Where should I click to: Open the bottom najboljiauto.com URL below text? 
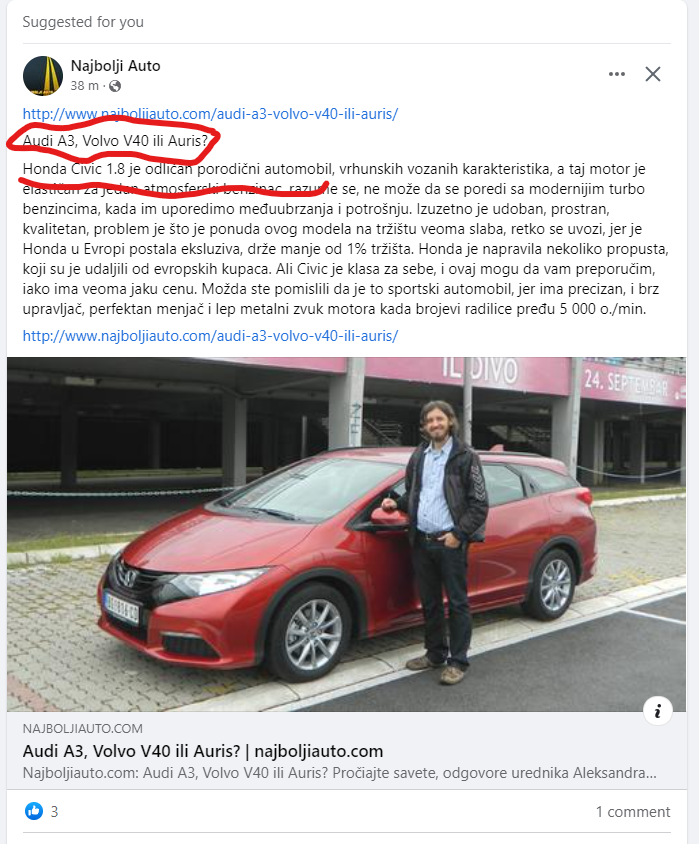pyautogui.click(x=210, y=336)
